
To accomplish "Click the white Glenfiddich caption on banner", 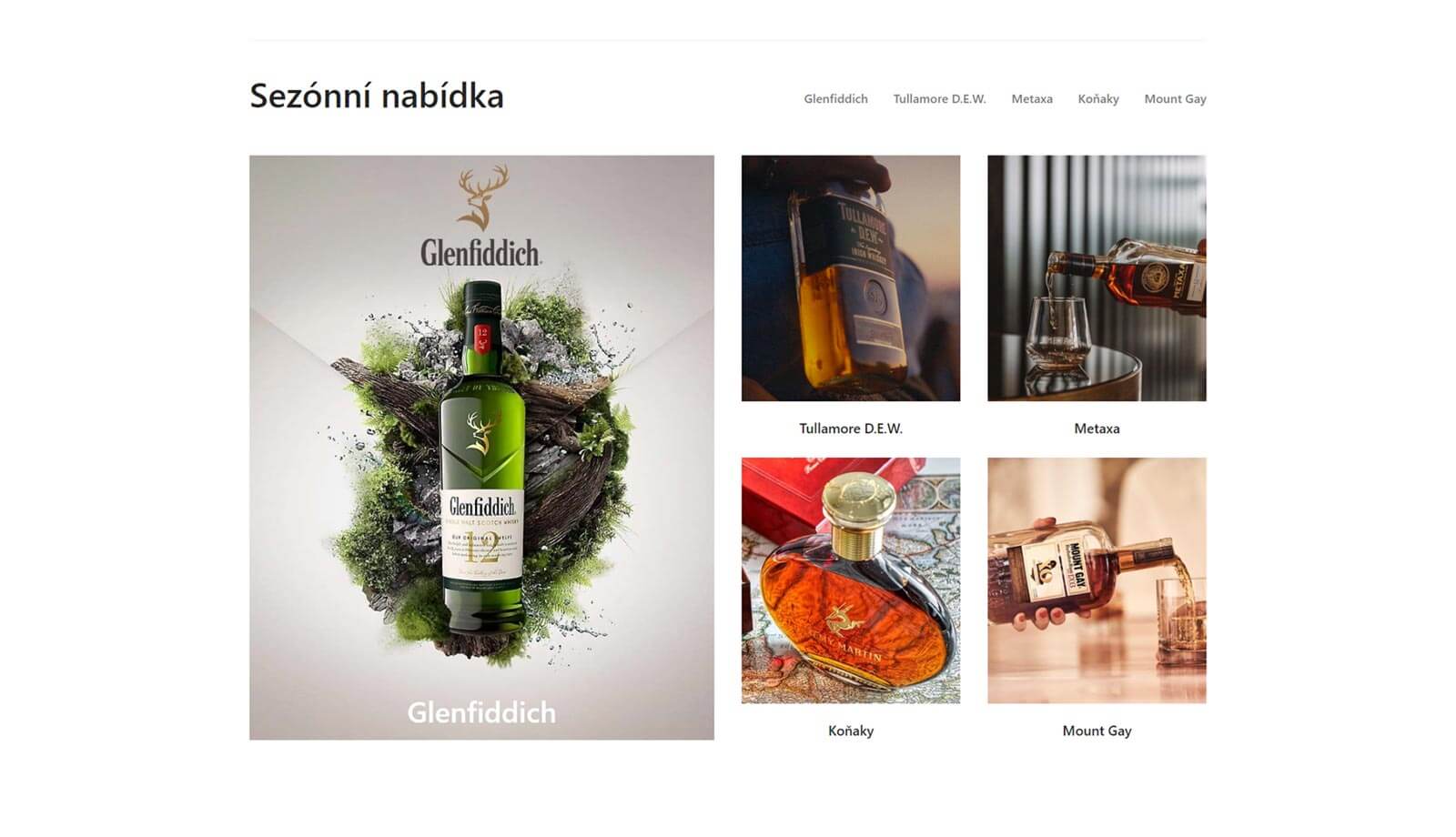I will (481, 712).
